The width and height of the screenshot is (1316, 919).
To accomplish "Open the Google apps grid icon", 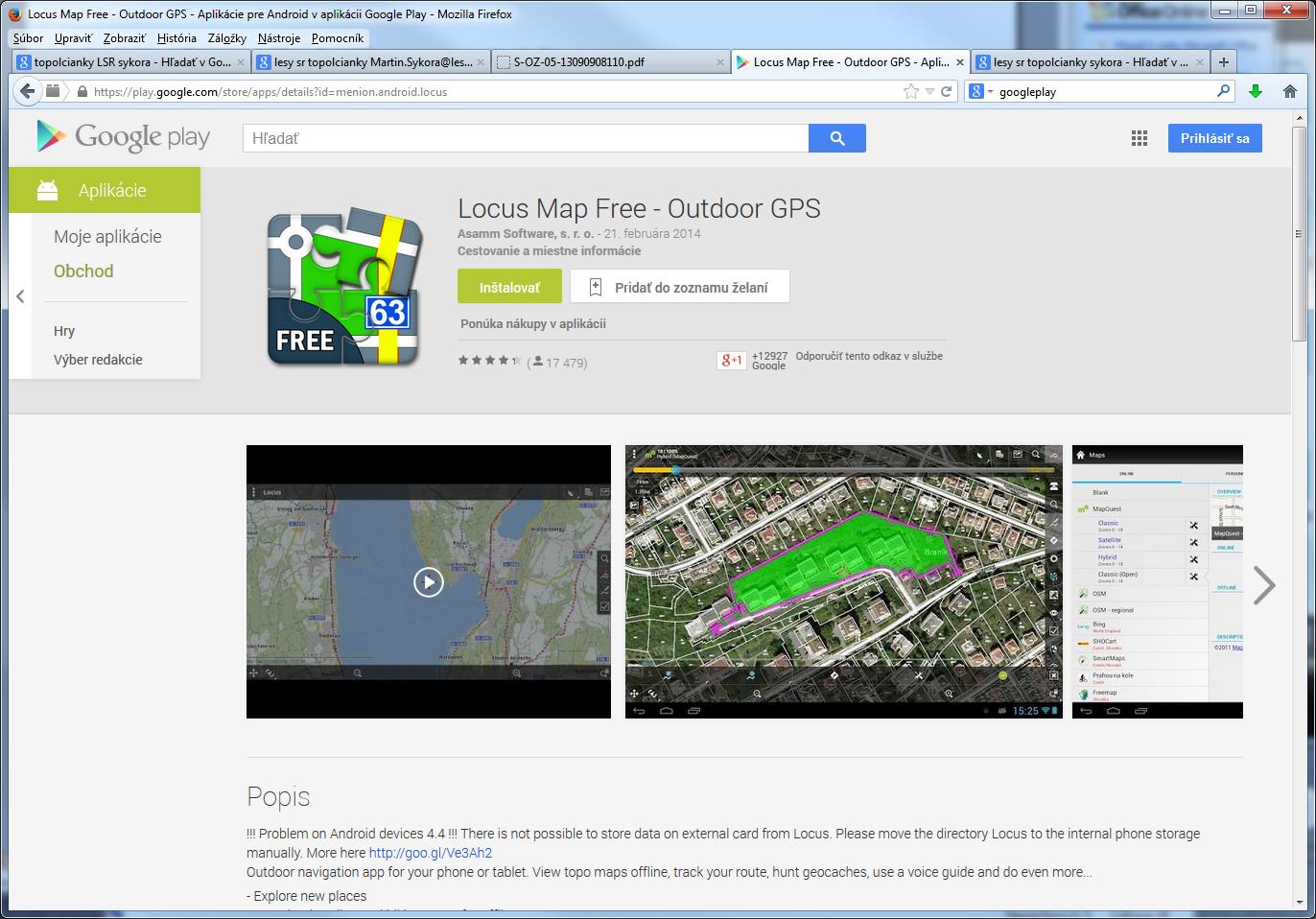I will (x=1140, y=138).
